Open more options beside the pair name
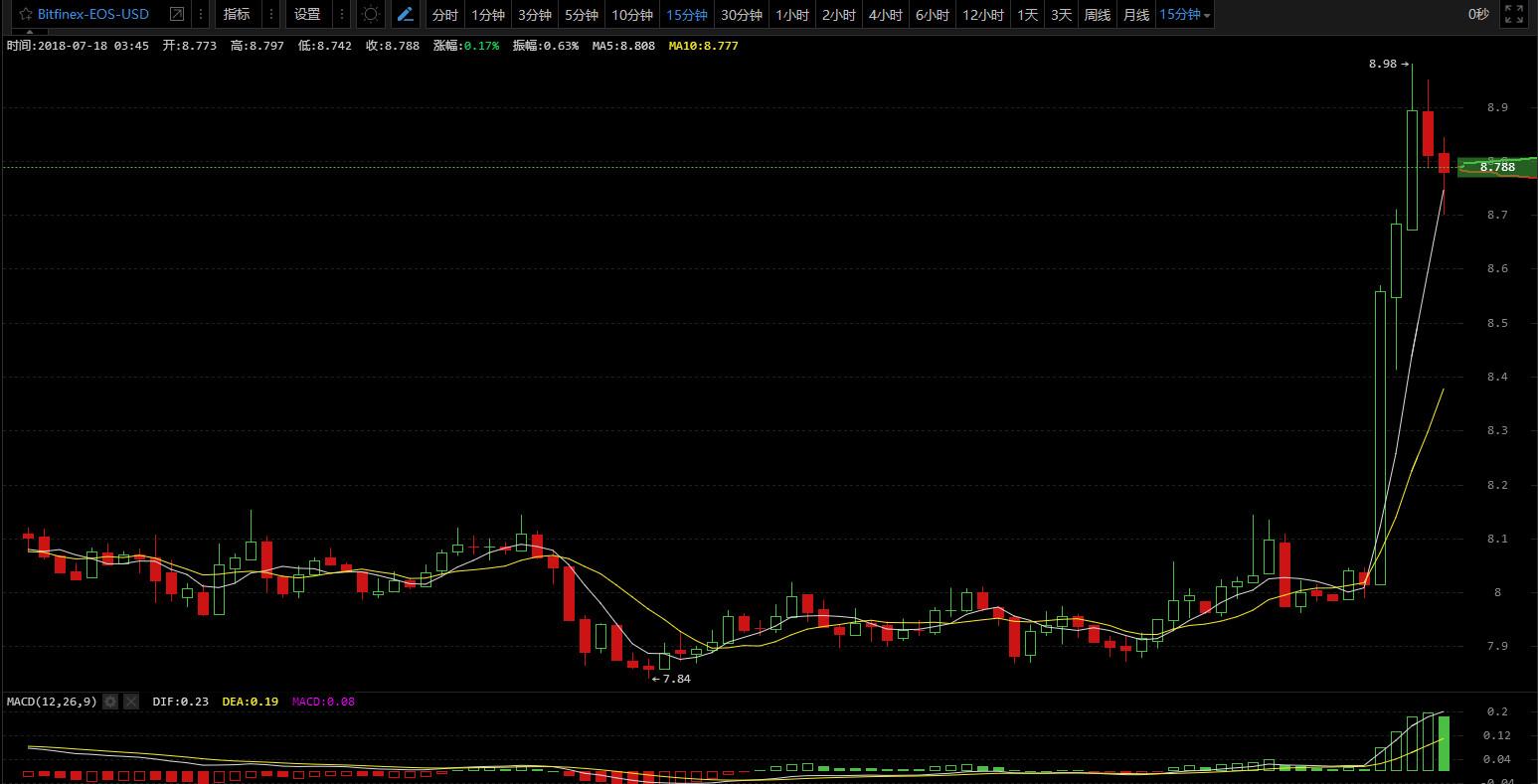Screen dimensions: 1538x784 tap(201, 15)
